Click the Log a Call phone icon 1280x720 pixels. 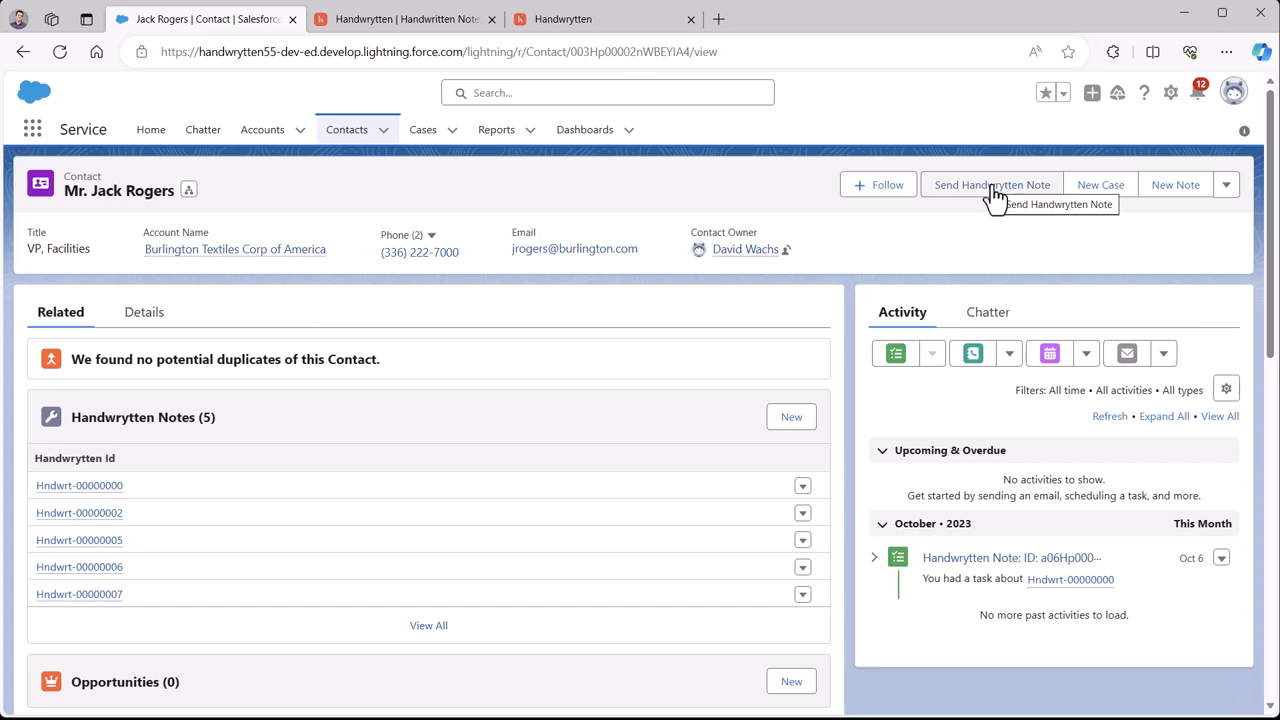[973, 353]
